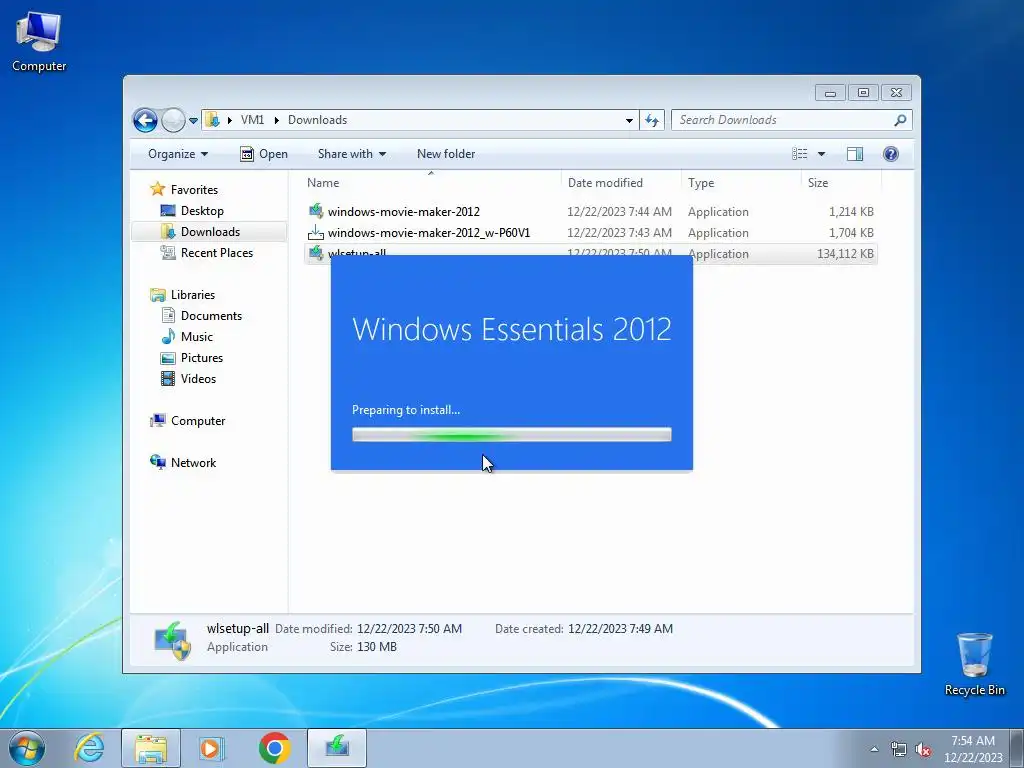Open the Videos library

point(198,378)
